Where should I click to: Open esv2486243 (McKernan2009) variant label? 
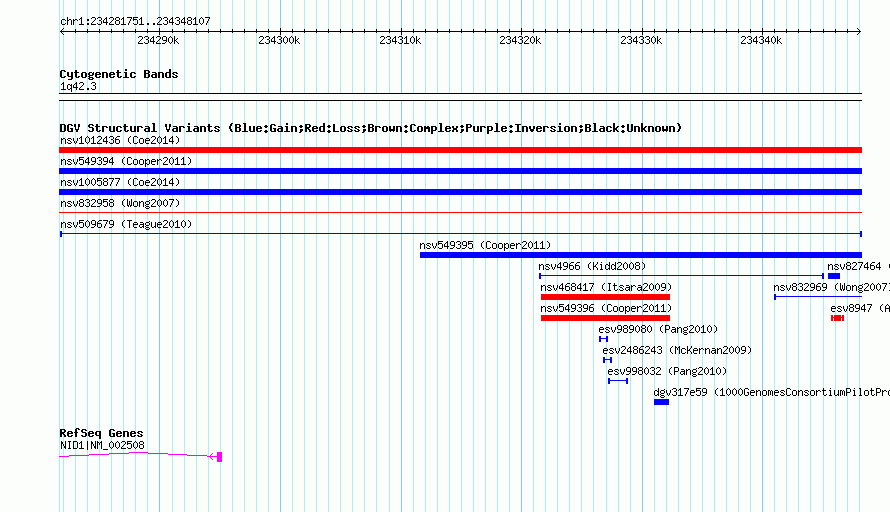677,350
